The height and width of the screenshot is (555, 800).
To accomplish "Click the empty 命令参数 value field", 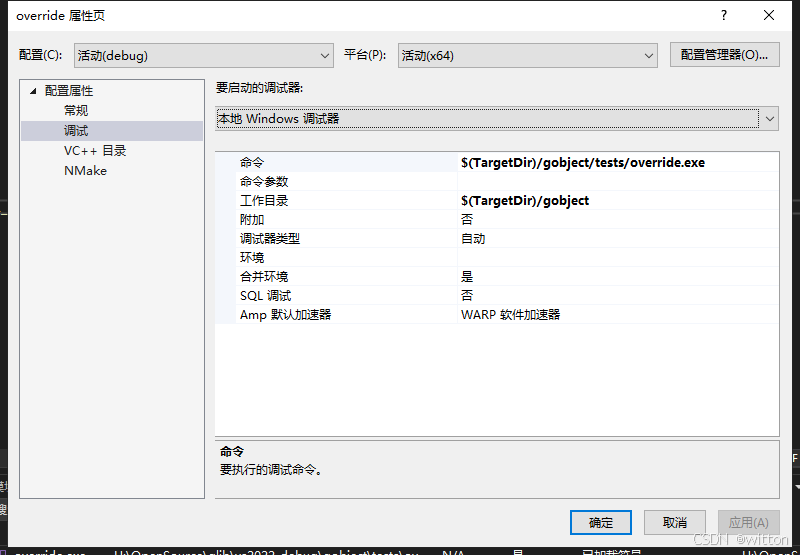I will pyautogui.click(x=616, y=181).
